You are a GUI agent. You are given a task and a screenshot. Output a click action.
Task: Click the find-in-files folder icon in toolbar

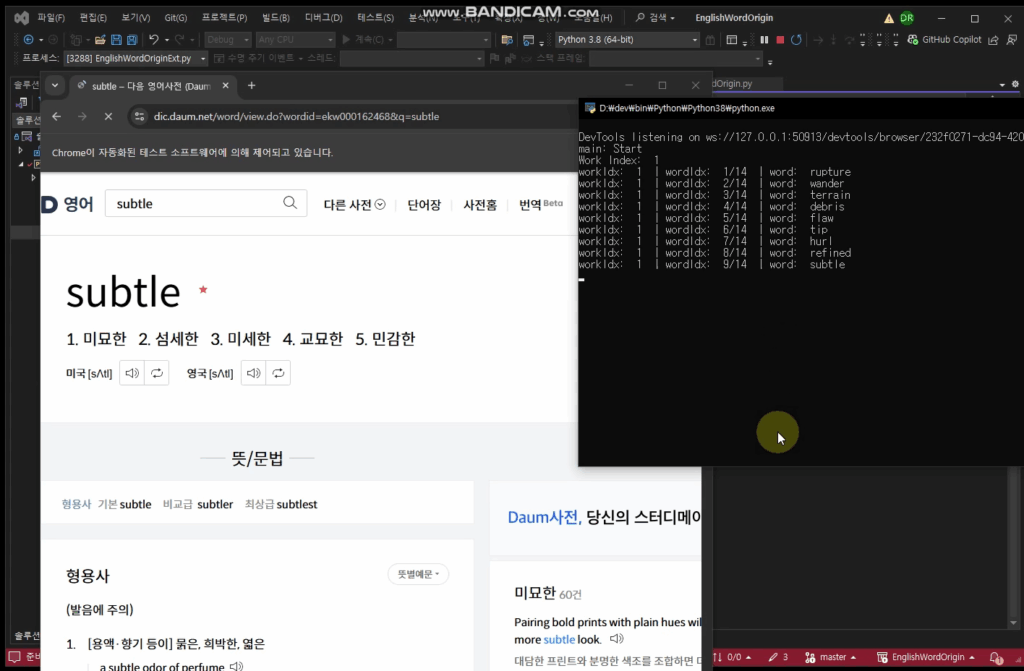pos(507,40)
